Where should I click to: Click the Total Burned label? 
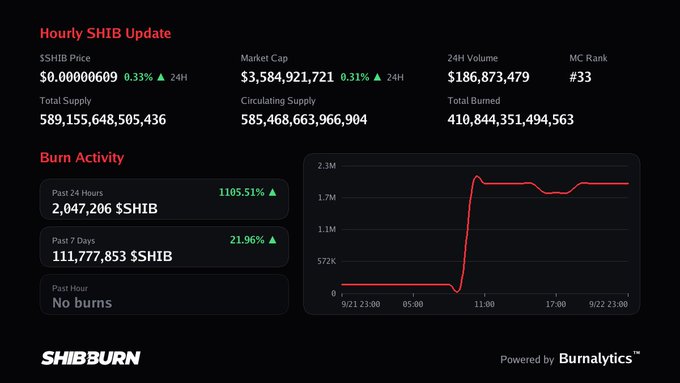click(474, 101)
